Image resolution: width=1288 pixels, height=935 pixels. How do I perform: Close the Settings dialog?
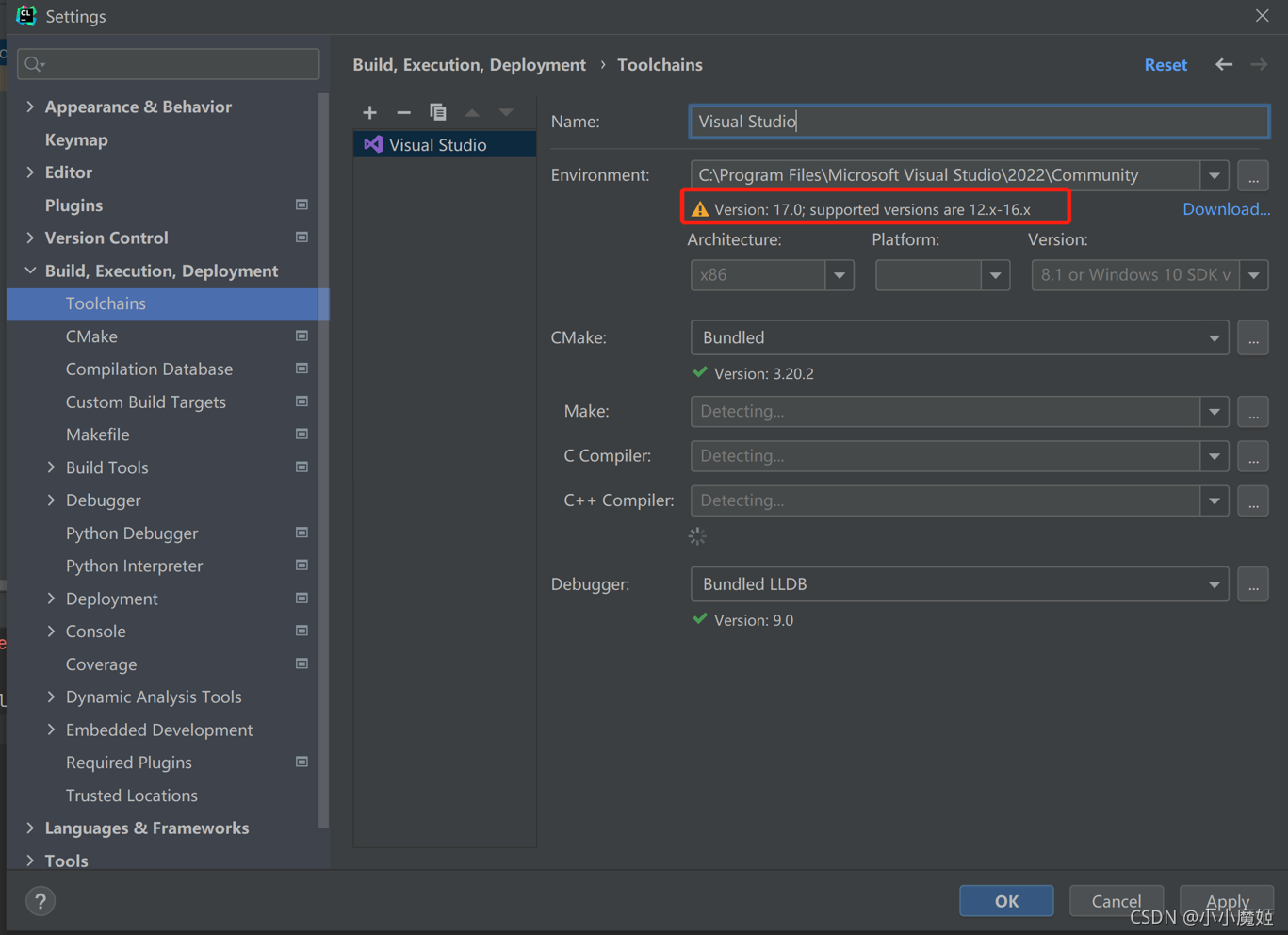point(1263,16)
